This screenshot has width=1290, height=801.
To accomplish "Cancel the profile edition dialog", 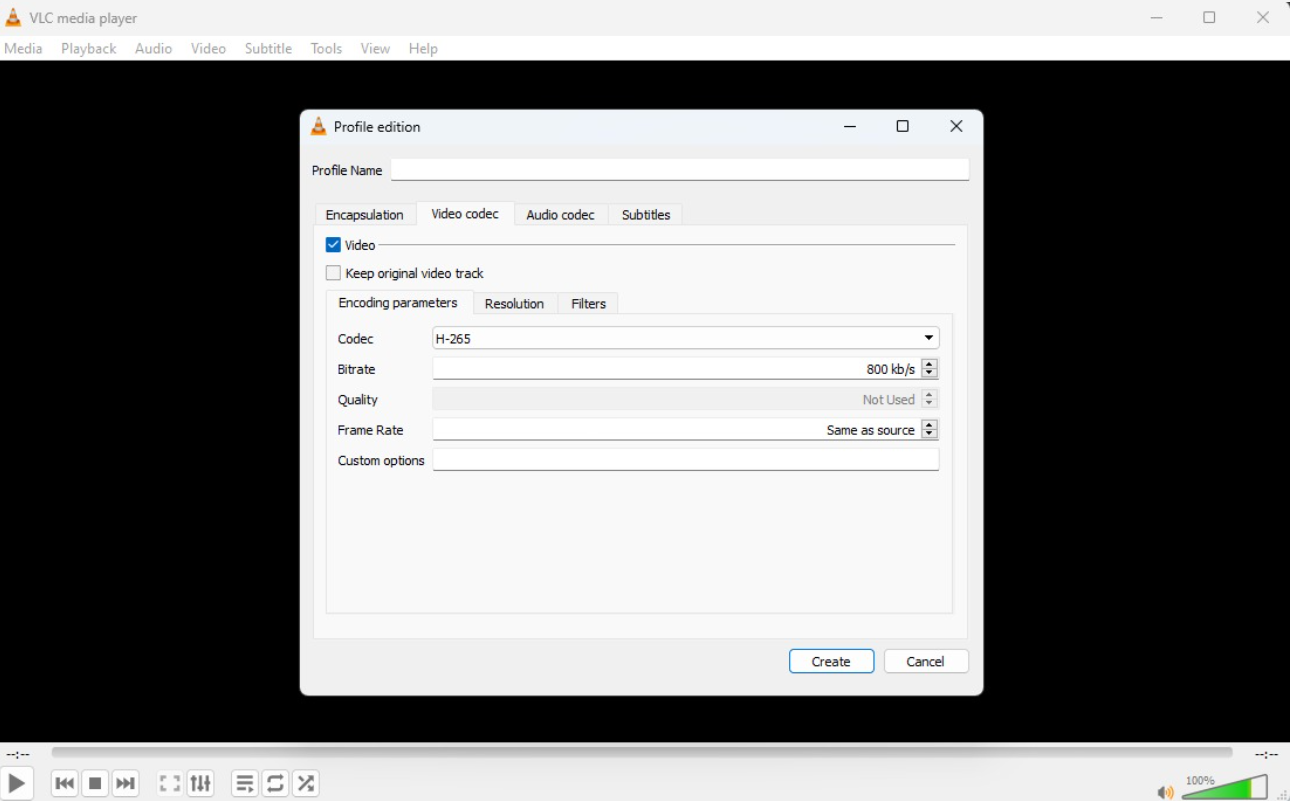I will (925, 661).
